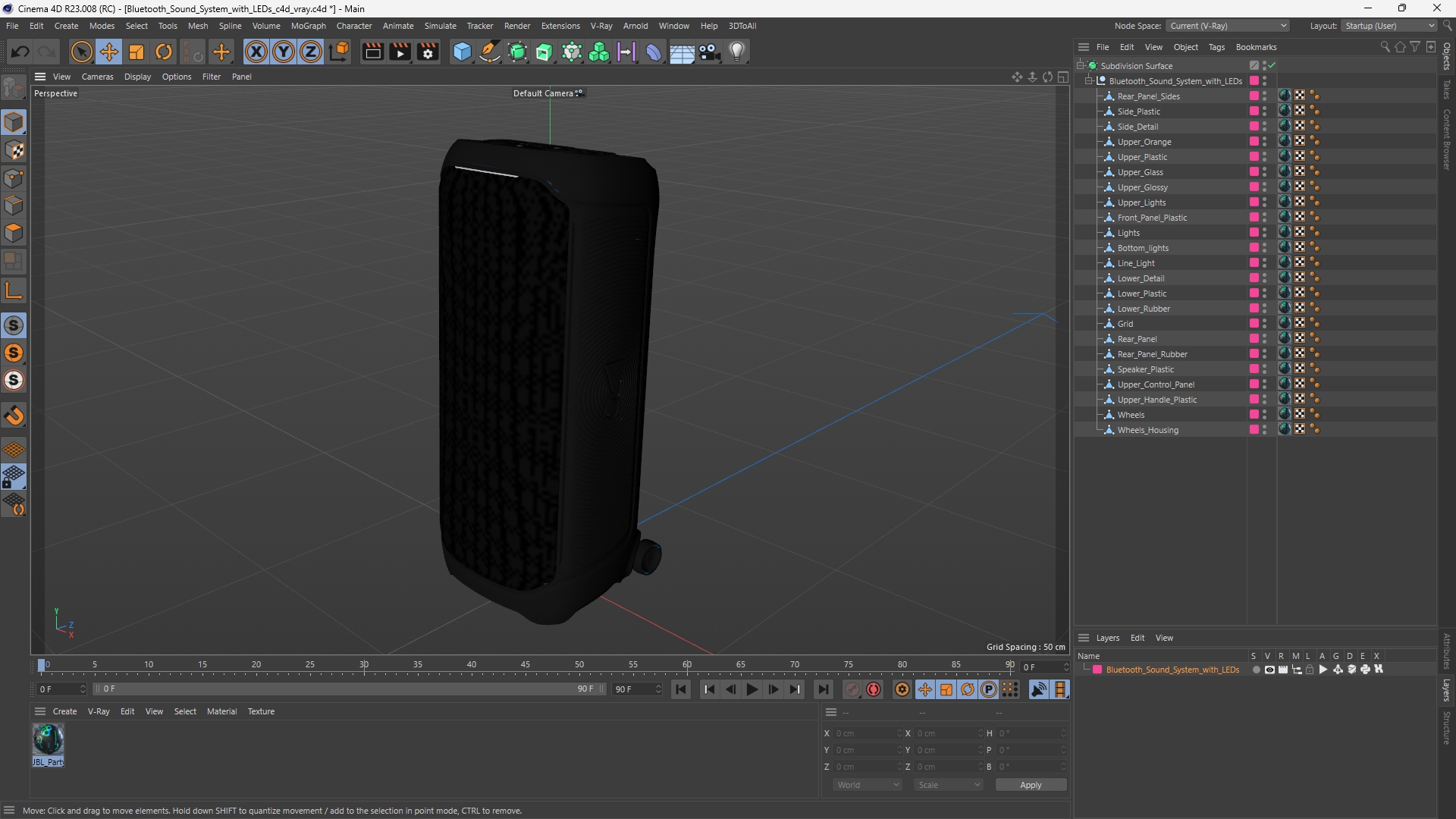Viewport: 1456px width, 819px height.
Task: Click pink layer swatch of Rear_Panel_Sides
Action: pos(1254,96)
